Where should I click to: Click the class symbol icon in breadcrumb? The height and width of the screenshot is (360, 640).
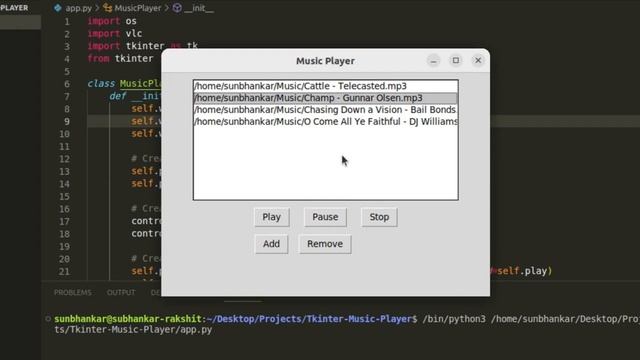pos(108,8)
